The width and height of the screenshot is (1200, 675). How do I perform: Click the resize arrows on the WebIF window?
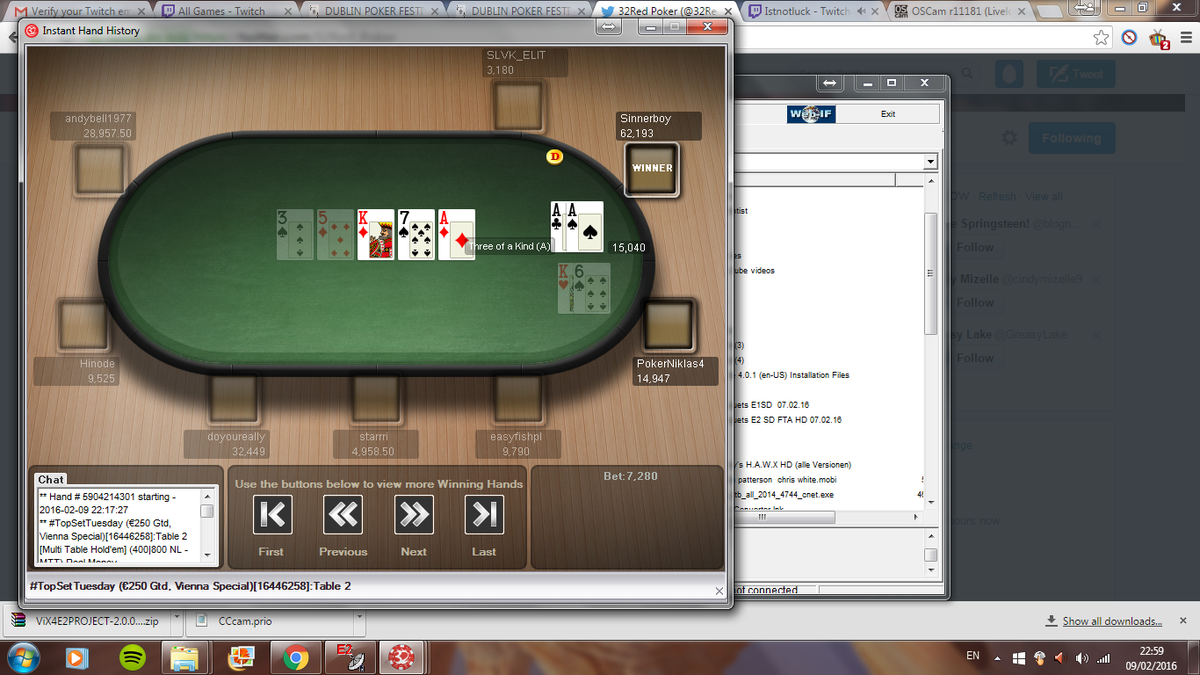point(829,82)
